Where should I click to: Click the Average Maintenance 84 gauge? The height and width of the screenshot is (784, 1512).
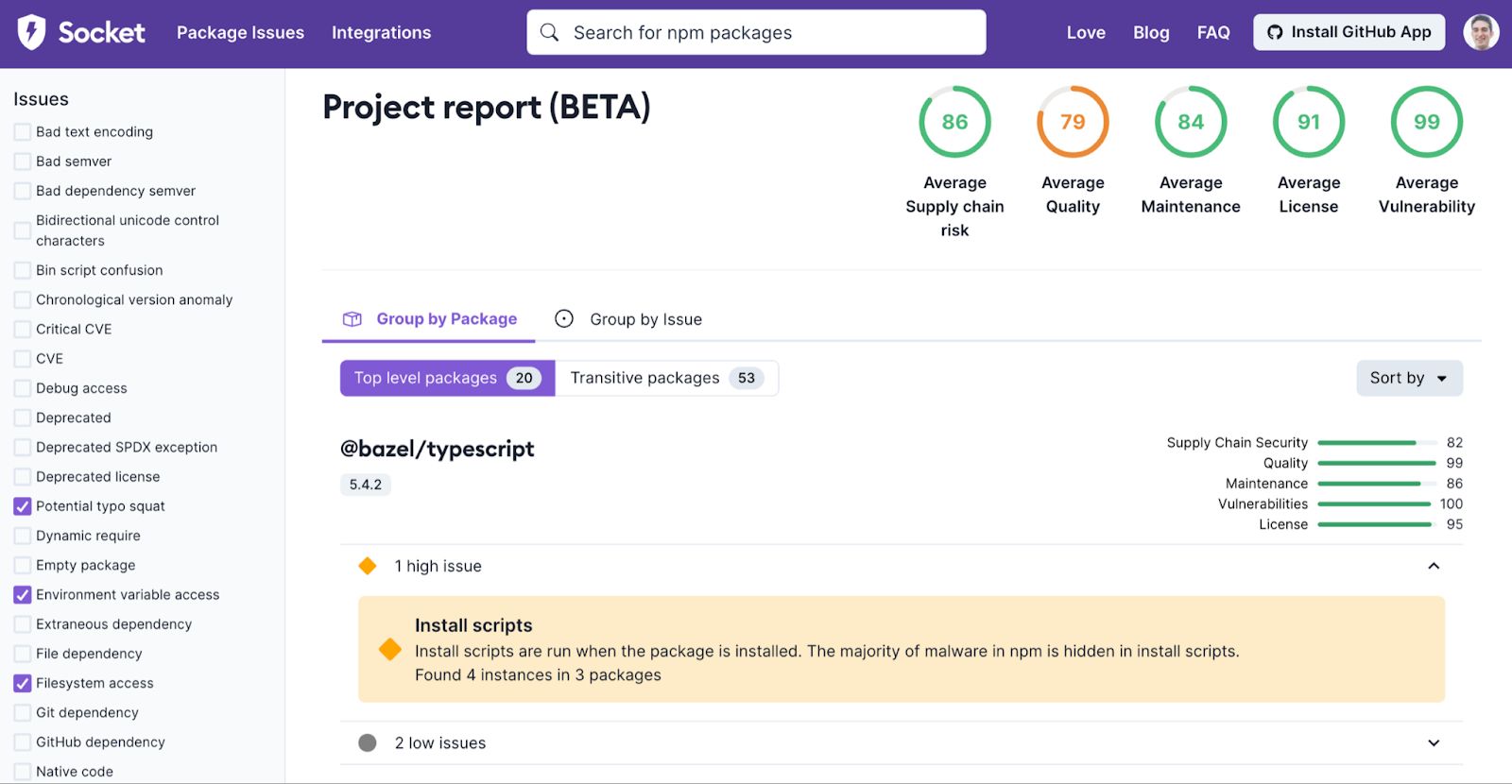point(1191,122)
